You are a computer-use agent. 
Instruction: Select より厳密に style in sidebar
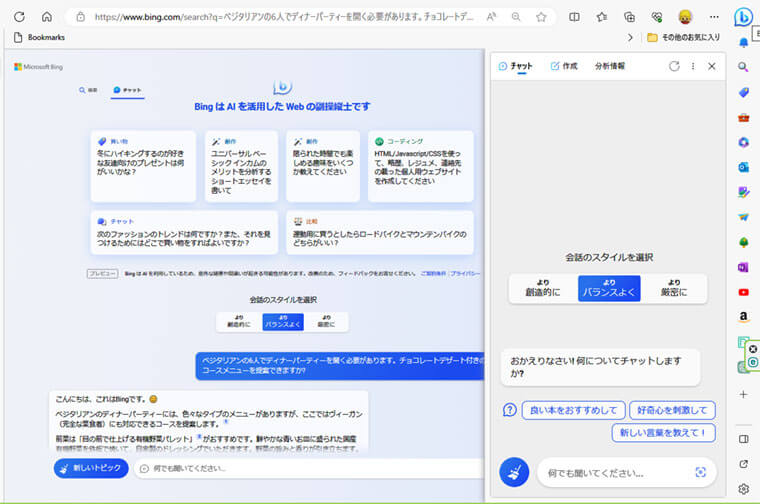pyautogui.click(x=674, y=288)
